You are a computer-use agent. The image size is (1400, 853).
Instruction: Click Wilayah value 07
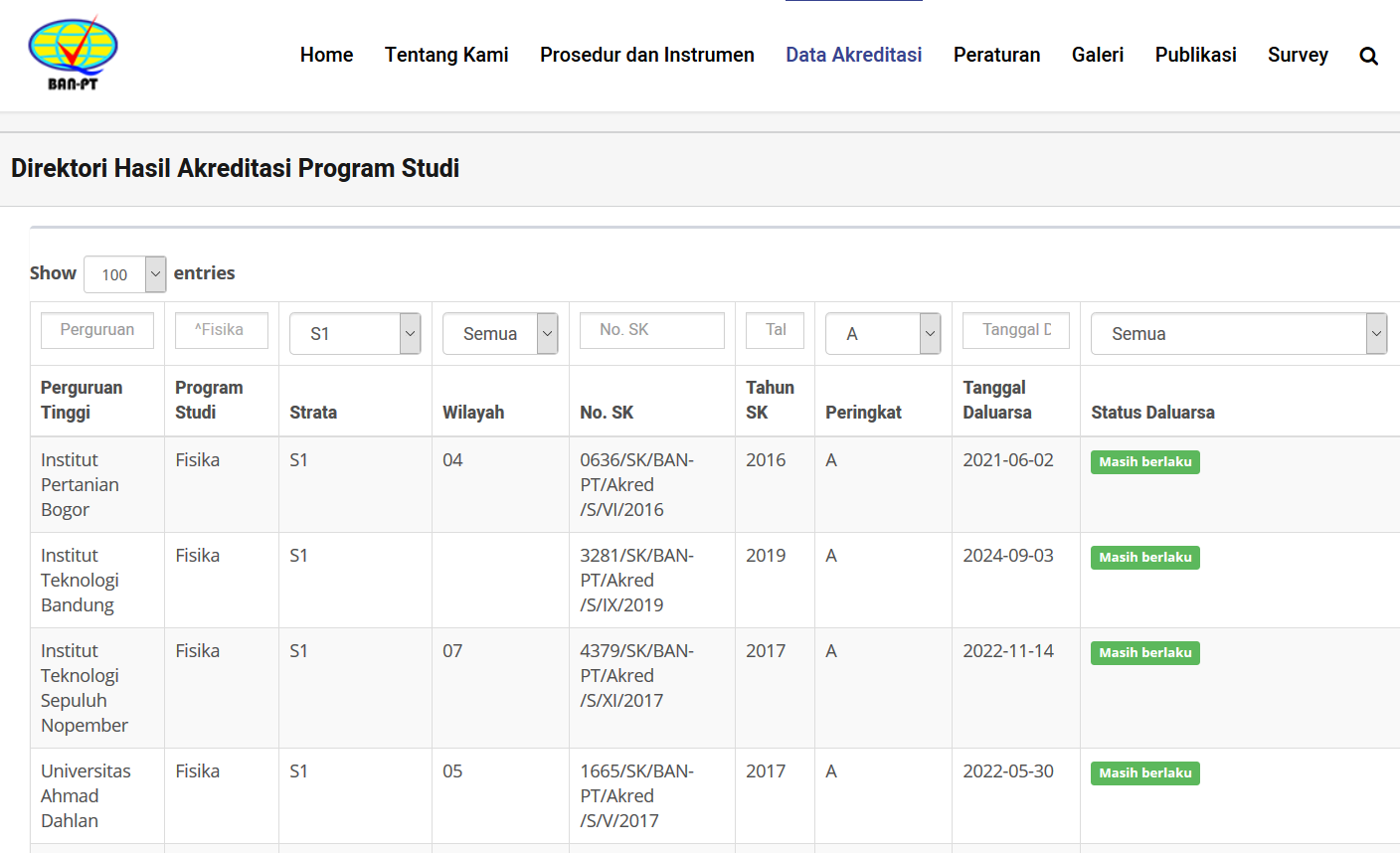(x=452, y=651)
